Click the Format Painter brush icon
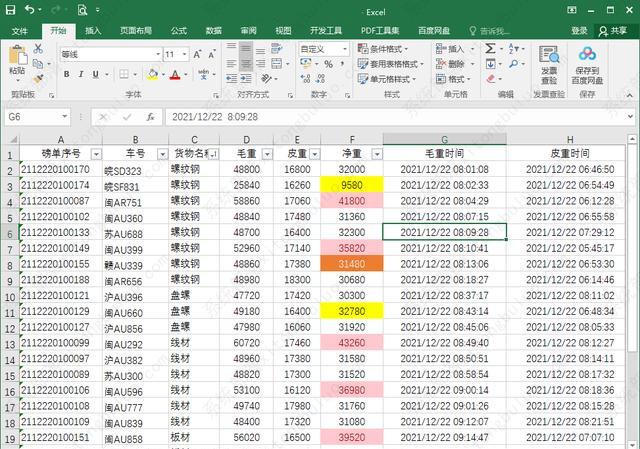 38,79
